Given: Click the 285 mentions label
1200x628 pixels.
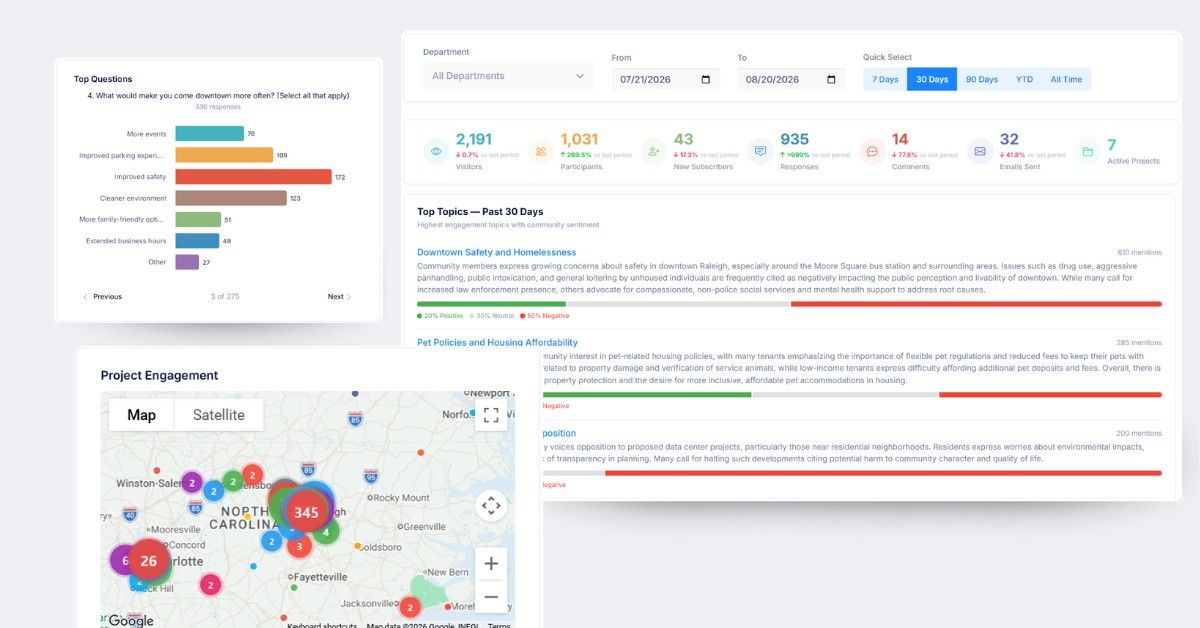Looking at the screenshot, I should [x=1139, y=343].
